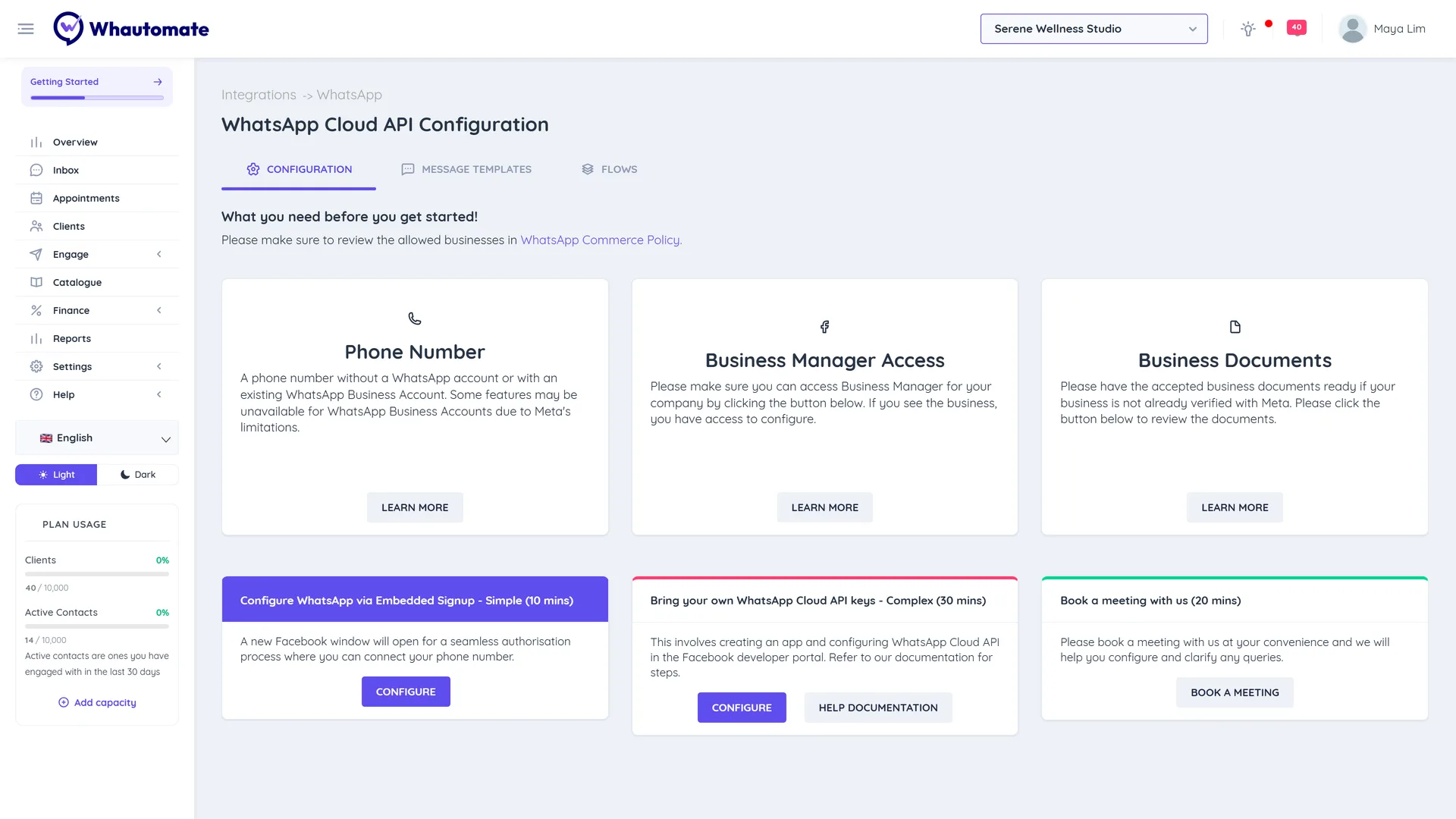The height and width of the screenshot is (819, 1456).
Task: Switch to Light theme
Action: pos(56,475)
